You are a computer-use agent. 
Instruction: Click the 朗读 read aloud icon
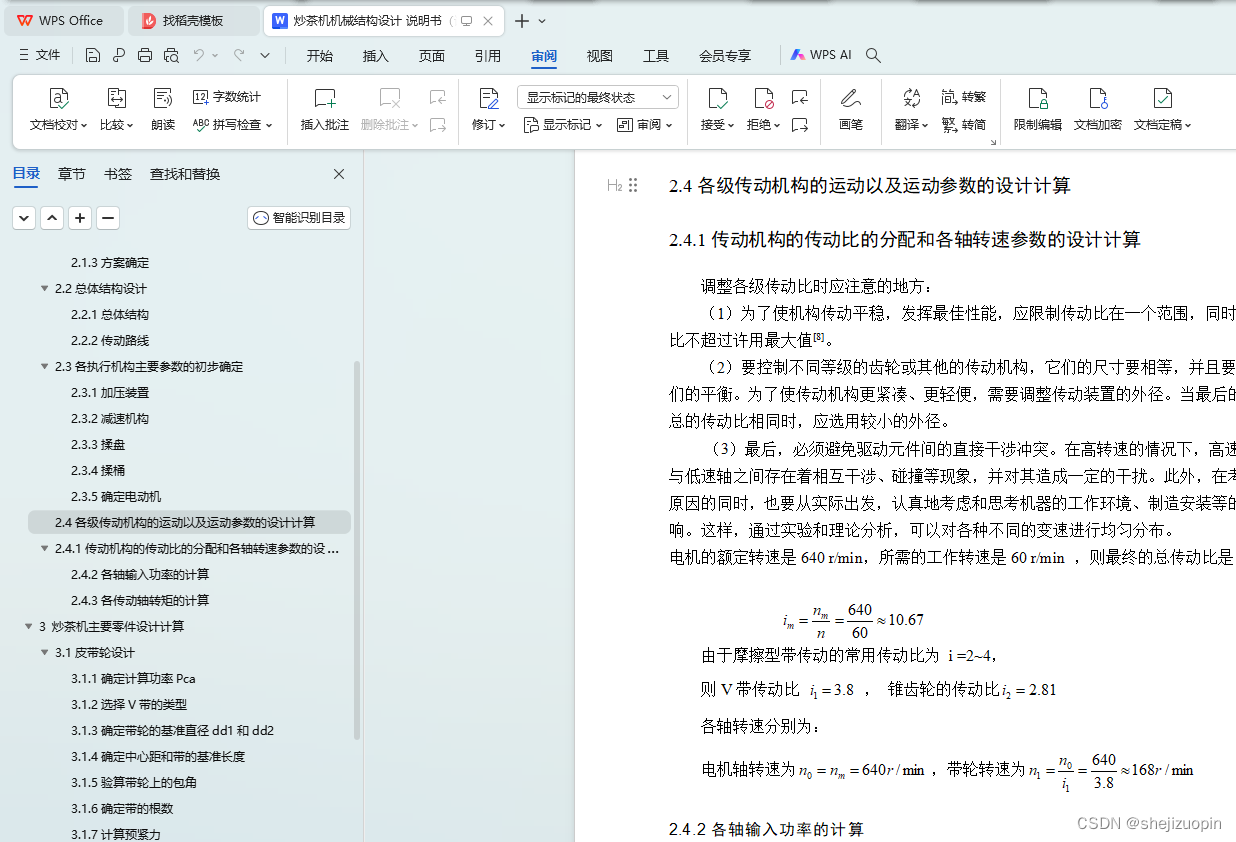163,98
